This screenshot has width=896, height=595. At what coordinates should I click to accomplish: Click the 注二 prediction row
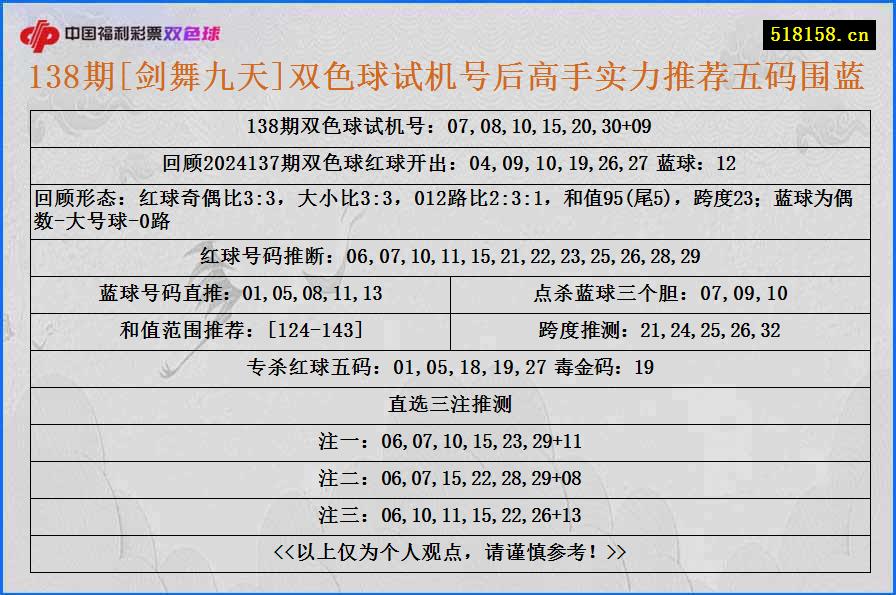coord(448,477)
